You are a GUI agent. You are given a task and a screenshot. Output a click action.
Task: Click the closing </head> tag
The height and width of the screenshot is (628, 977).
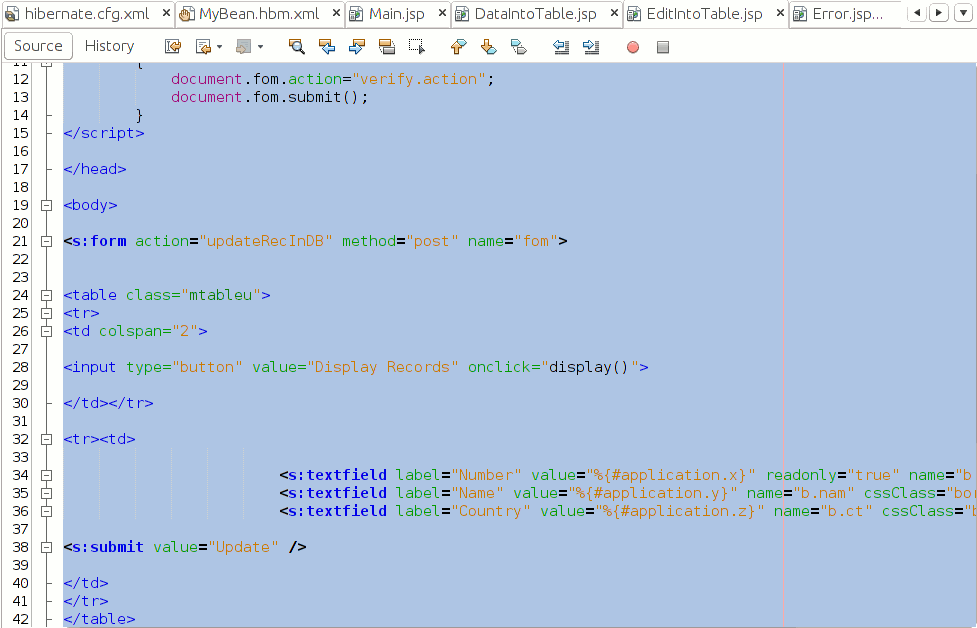[95, 169]
